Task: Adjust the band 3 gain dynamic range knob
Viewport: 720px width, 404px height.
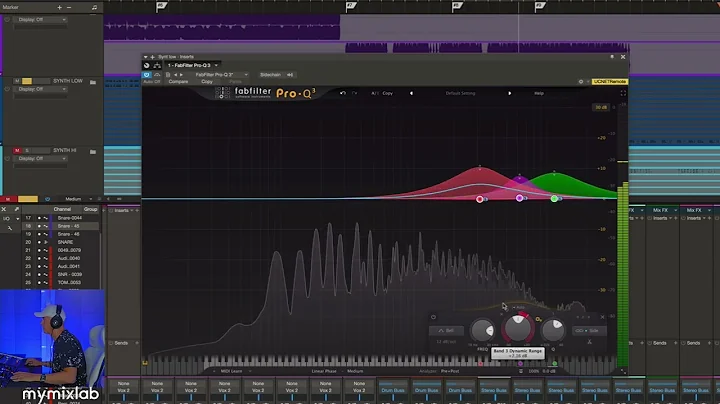Action: coord(518,328)
